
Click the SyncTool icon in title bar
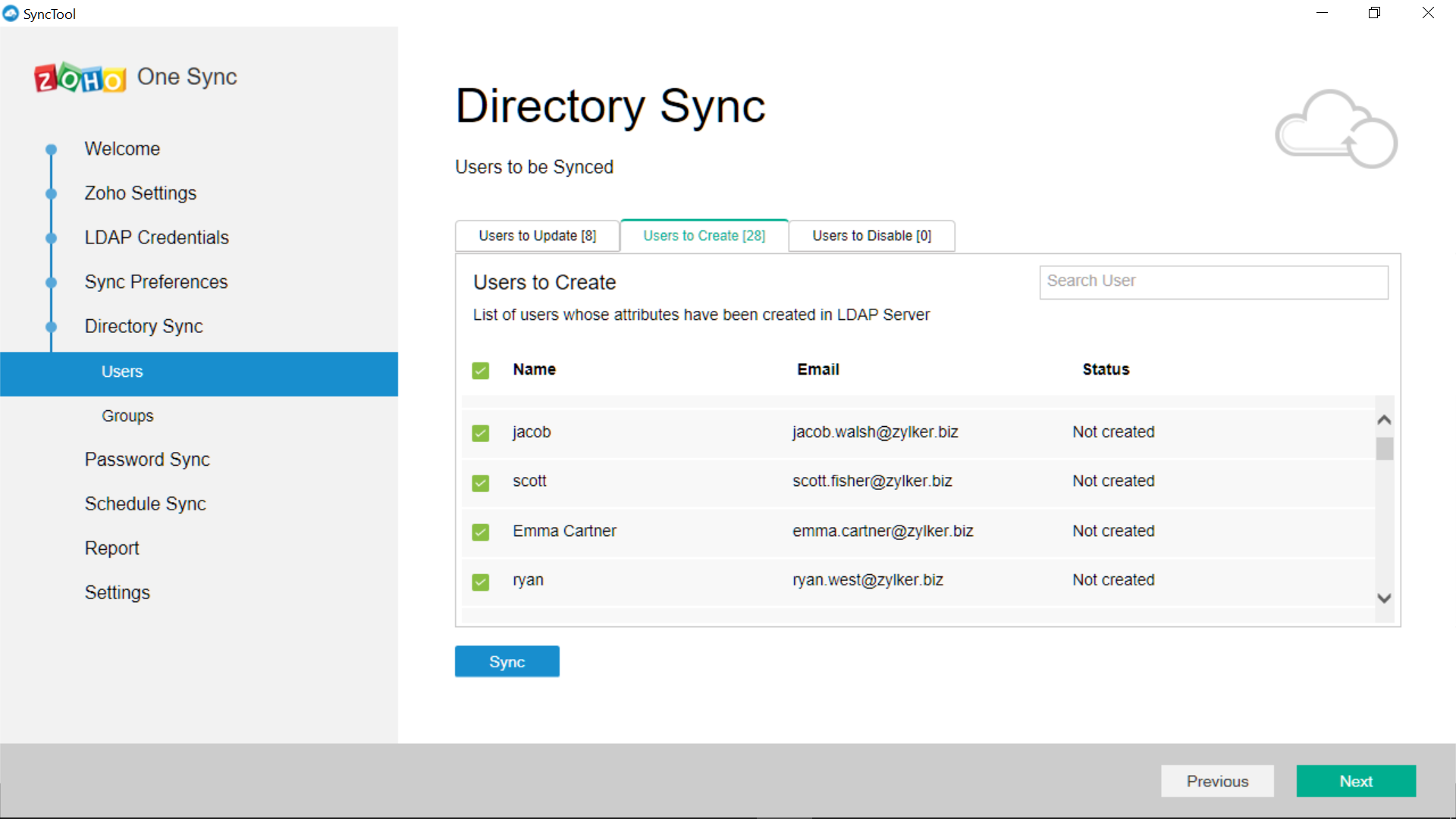(x=11, y=13)
